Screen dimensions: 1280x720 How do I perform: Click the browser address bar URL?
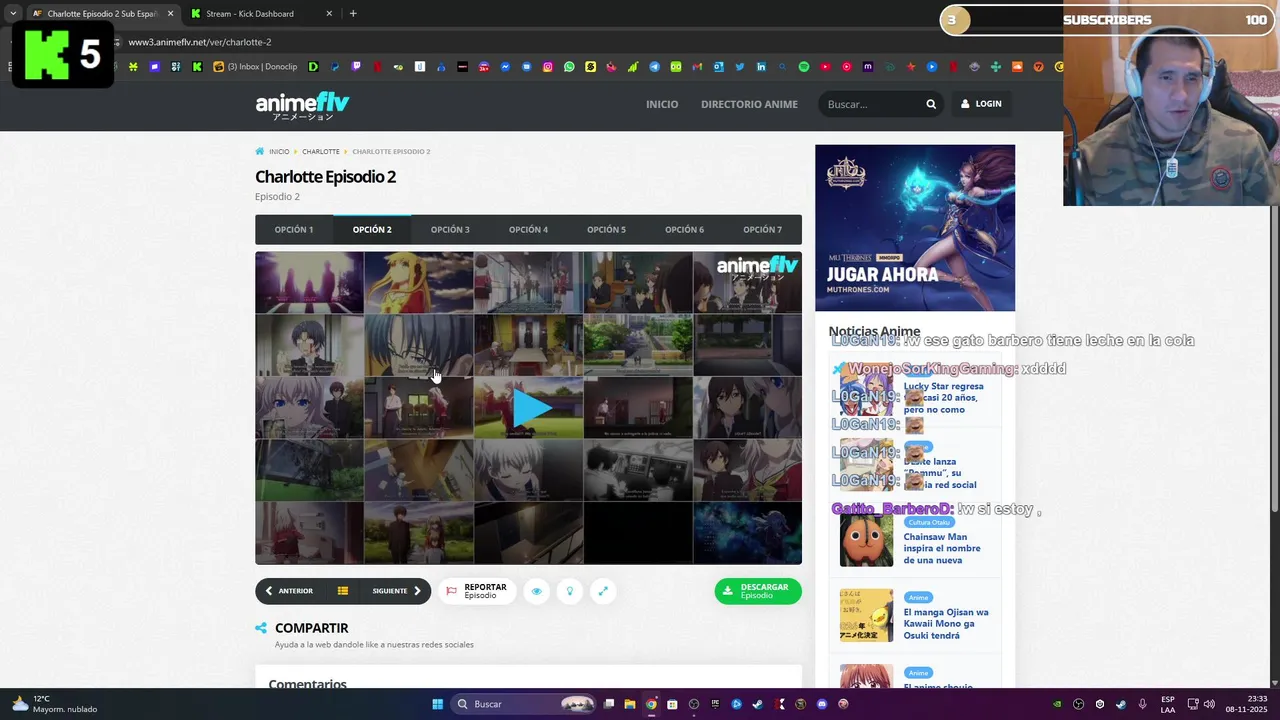(x=200, y=42)
